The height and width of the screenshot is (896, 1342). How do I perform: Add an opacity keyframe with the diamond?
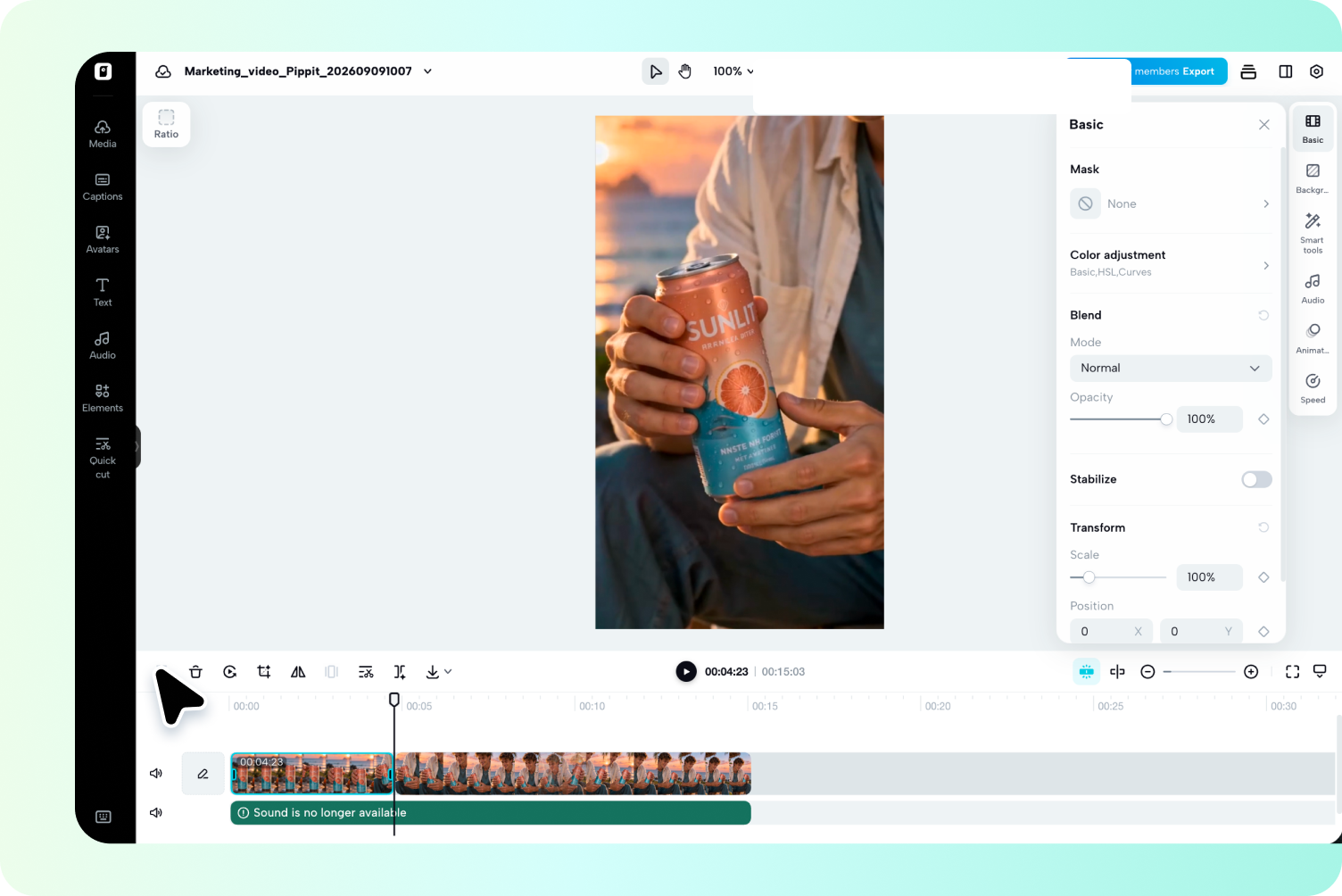pyautogui.click(x=1263, y=419)
